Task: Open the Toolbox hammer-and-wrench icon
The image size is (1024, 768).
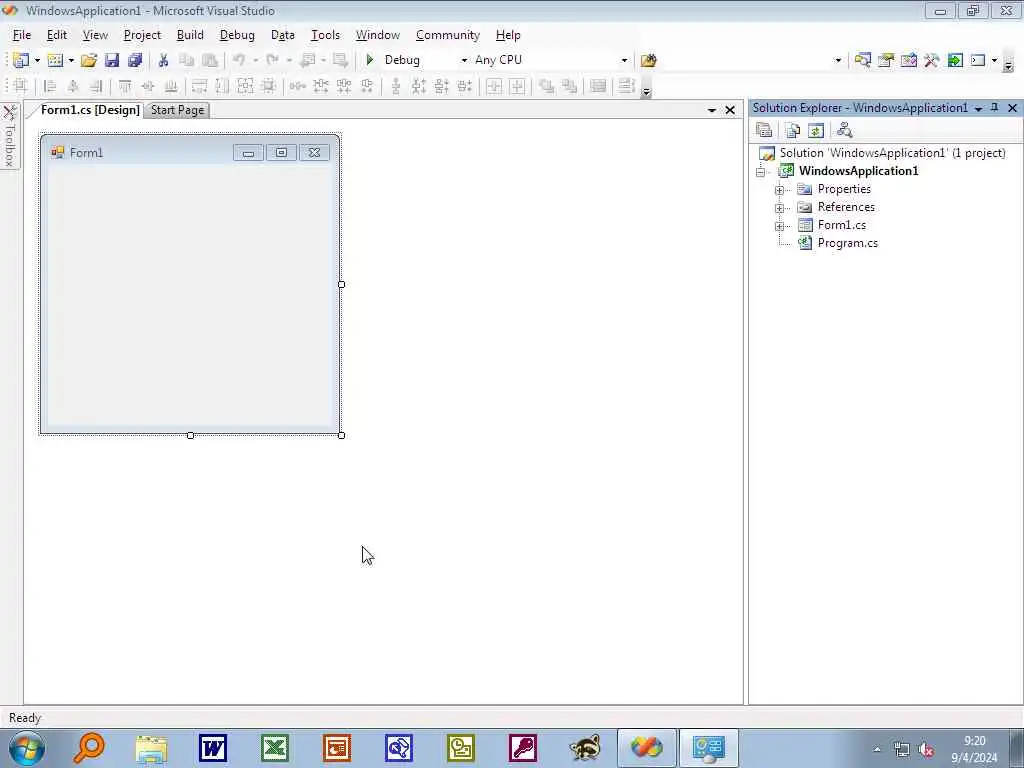Action: (x=932, y=60)
